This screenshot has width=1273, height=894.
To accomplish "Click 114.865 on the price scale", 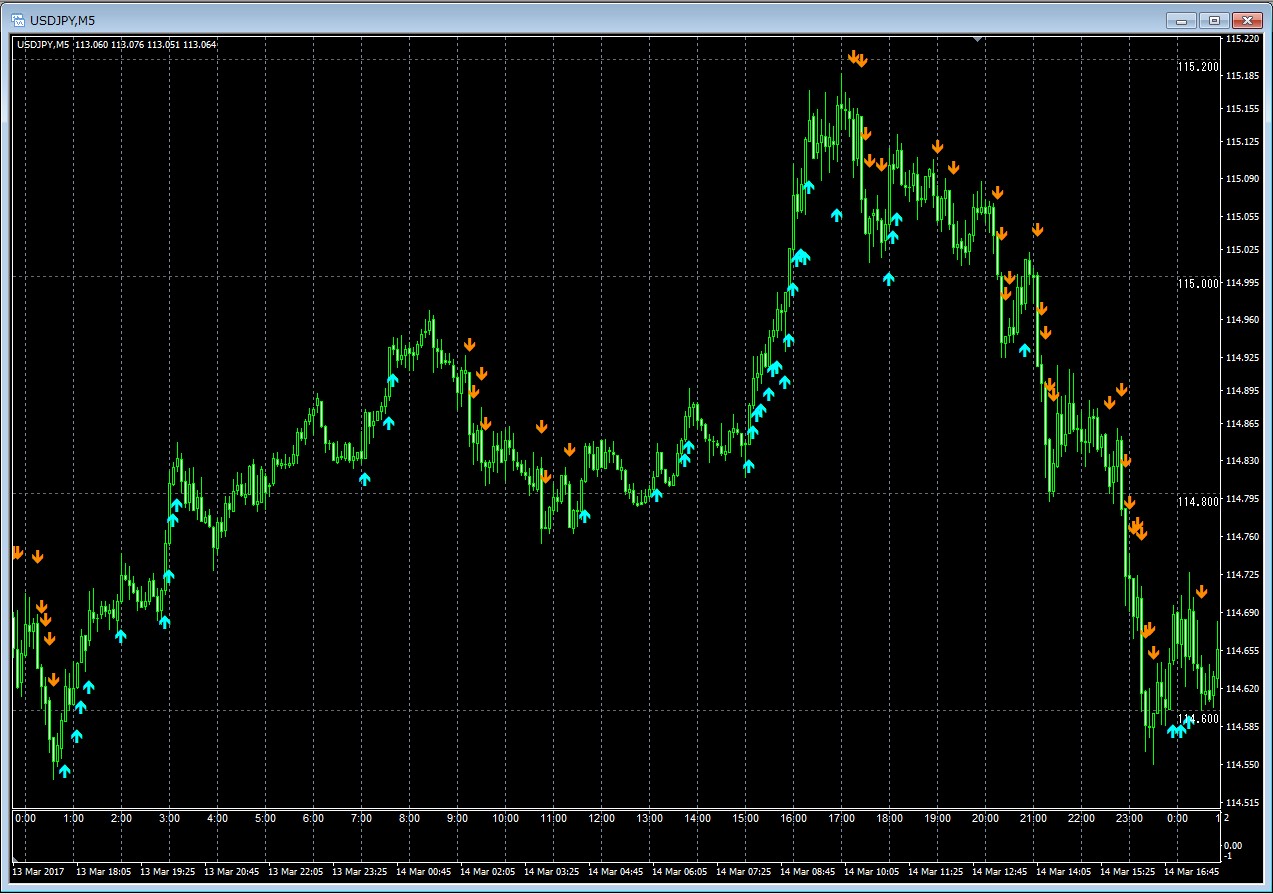I will pyautogui.click(x=1243, y=424).
